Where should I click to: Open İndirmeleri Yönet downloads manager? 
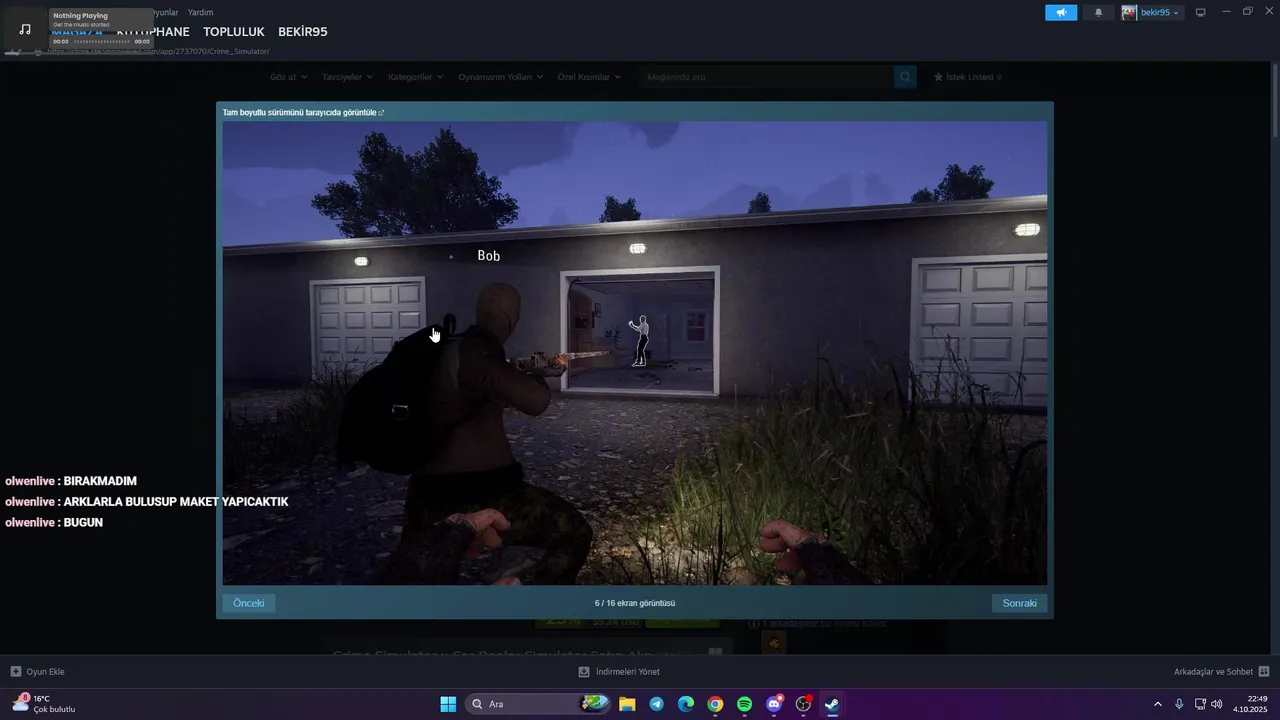pyautogui.click(x=619, y=672)
